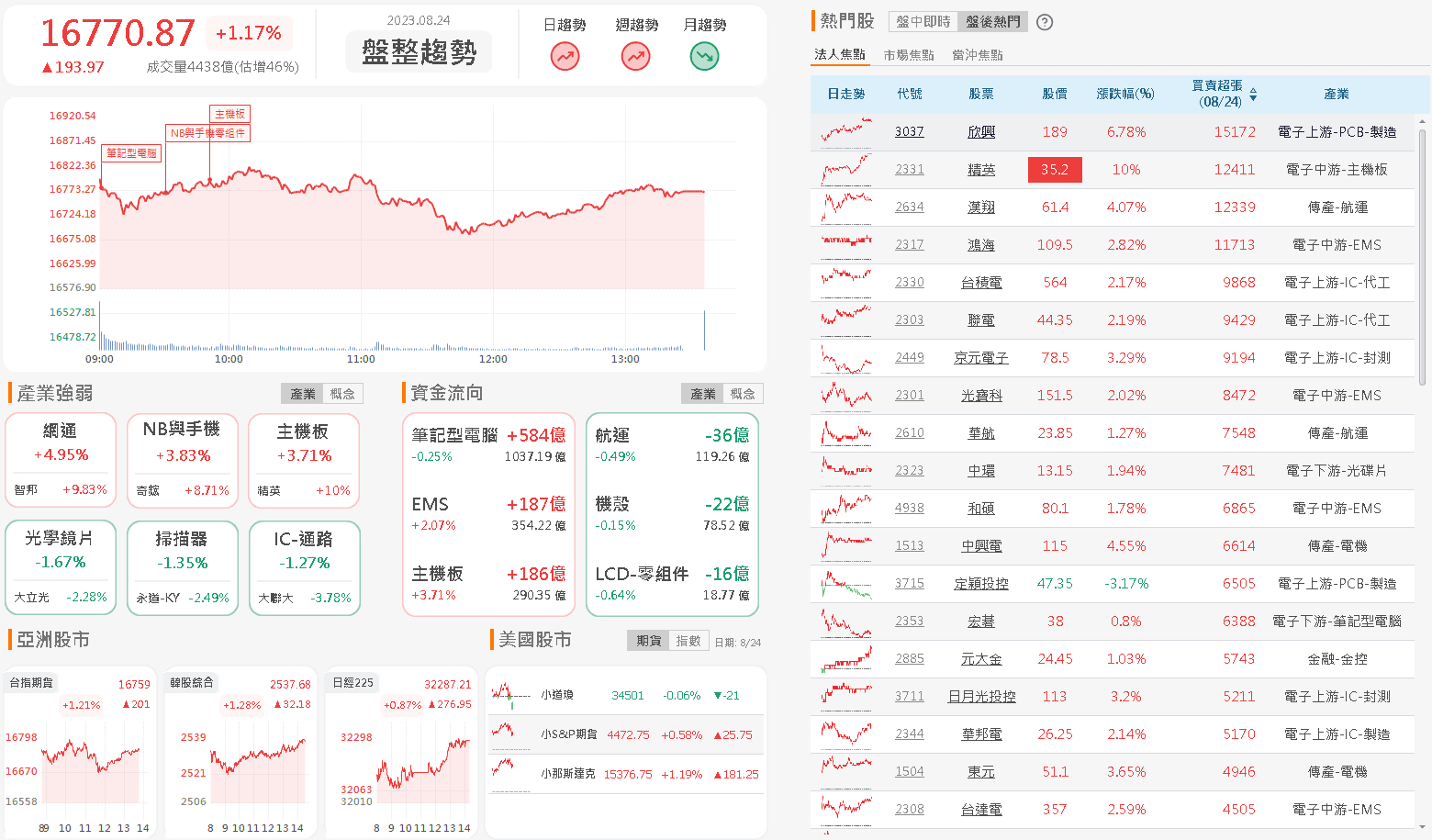
Task: Open the 韓股綜合 chart card
Action: (241, 752)
